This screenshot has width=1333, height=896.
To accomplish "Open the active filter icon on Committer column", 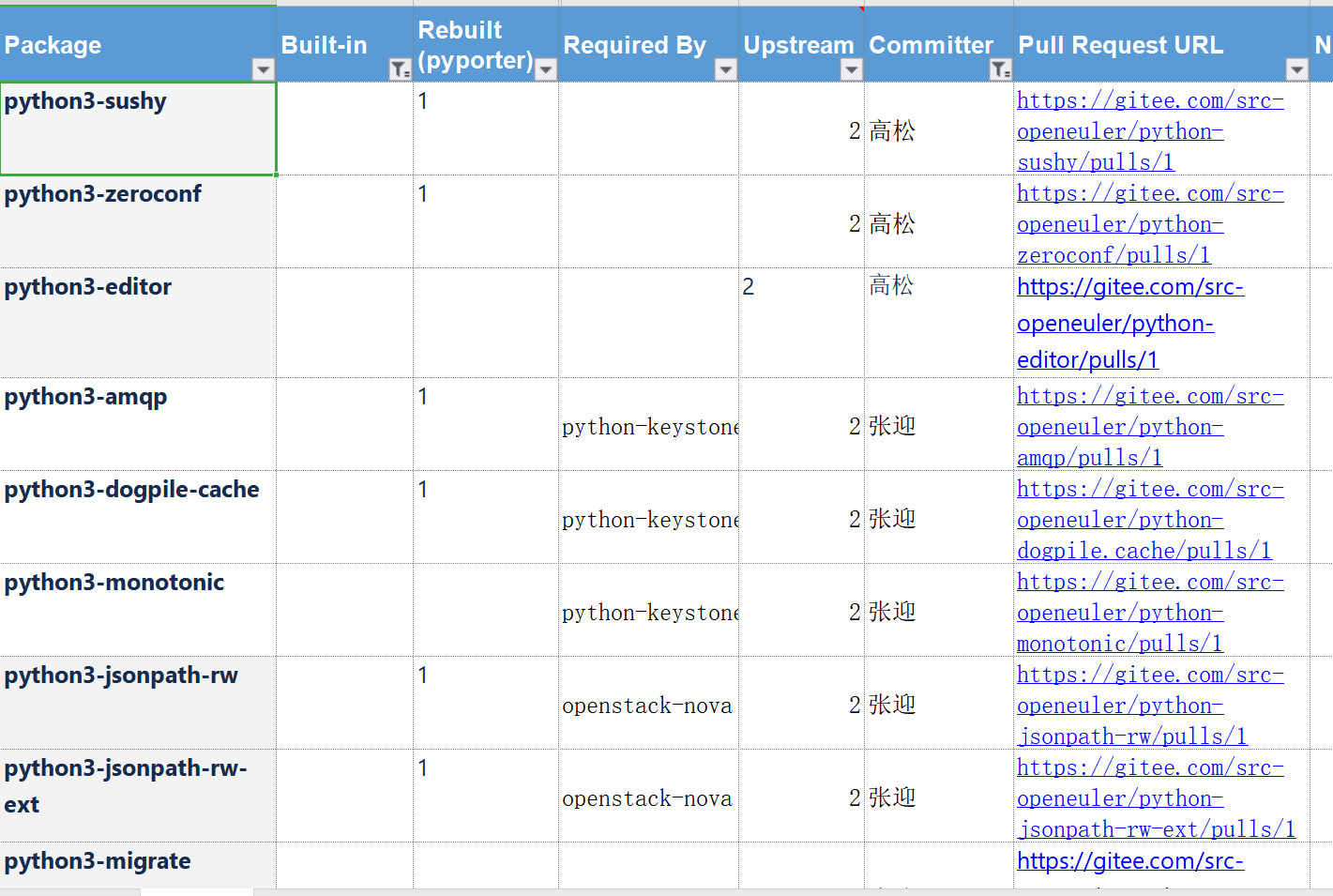I will tap(997, 69).
